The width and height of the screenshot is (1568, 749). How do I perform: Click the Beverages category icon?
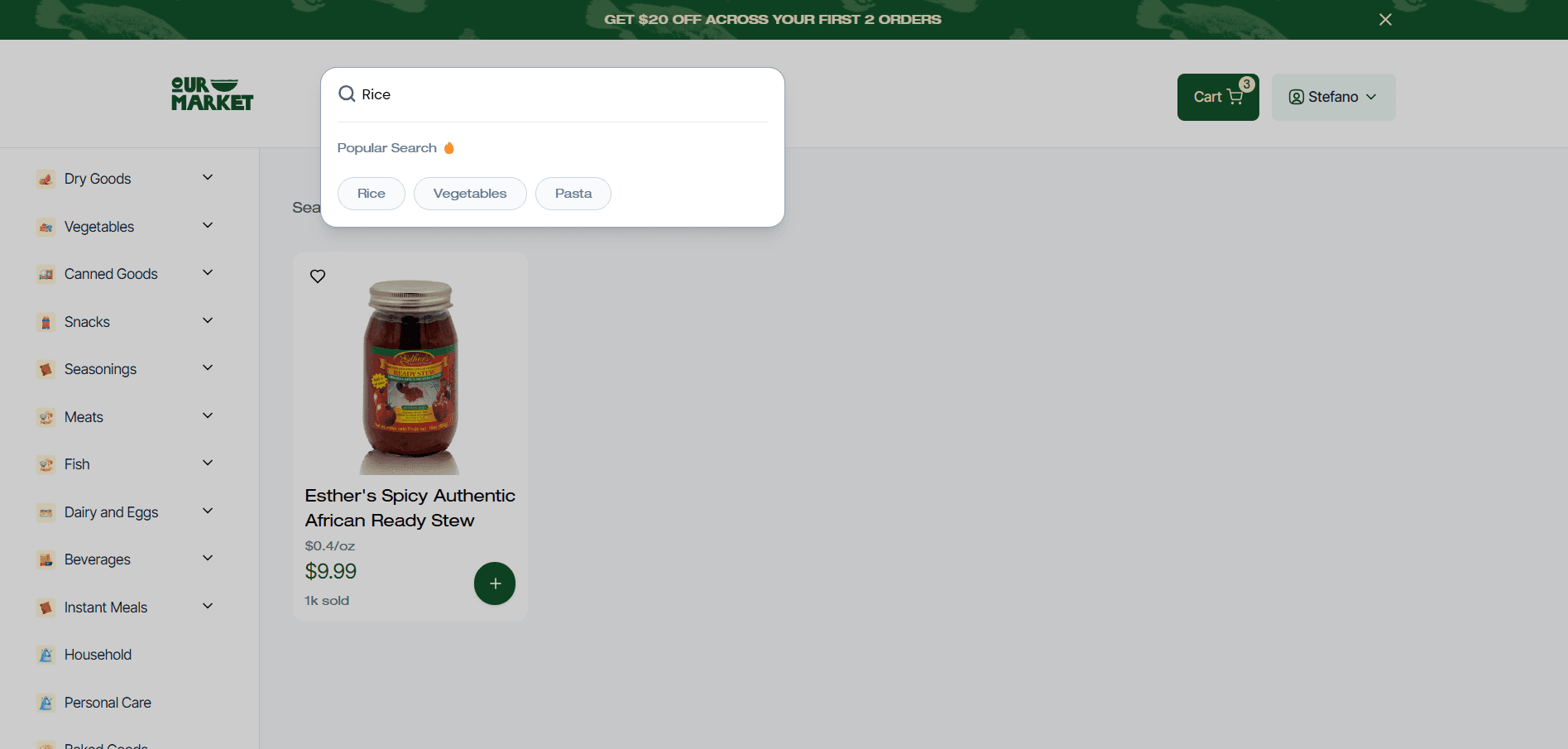coord(46,560)
